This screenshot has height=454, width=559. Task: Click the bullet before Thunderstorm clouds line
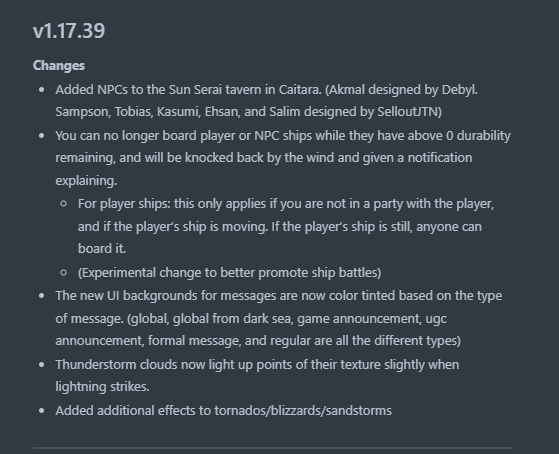click(x=42, y=365)
